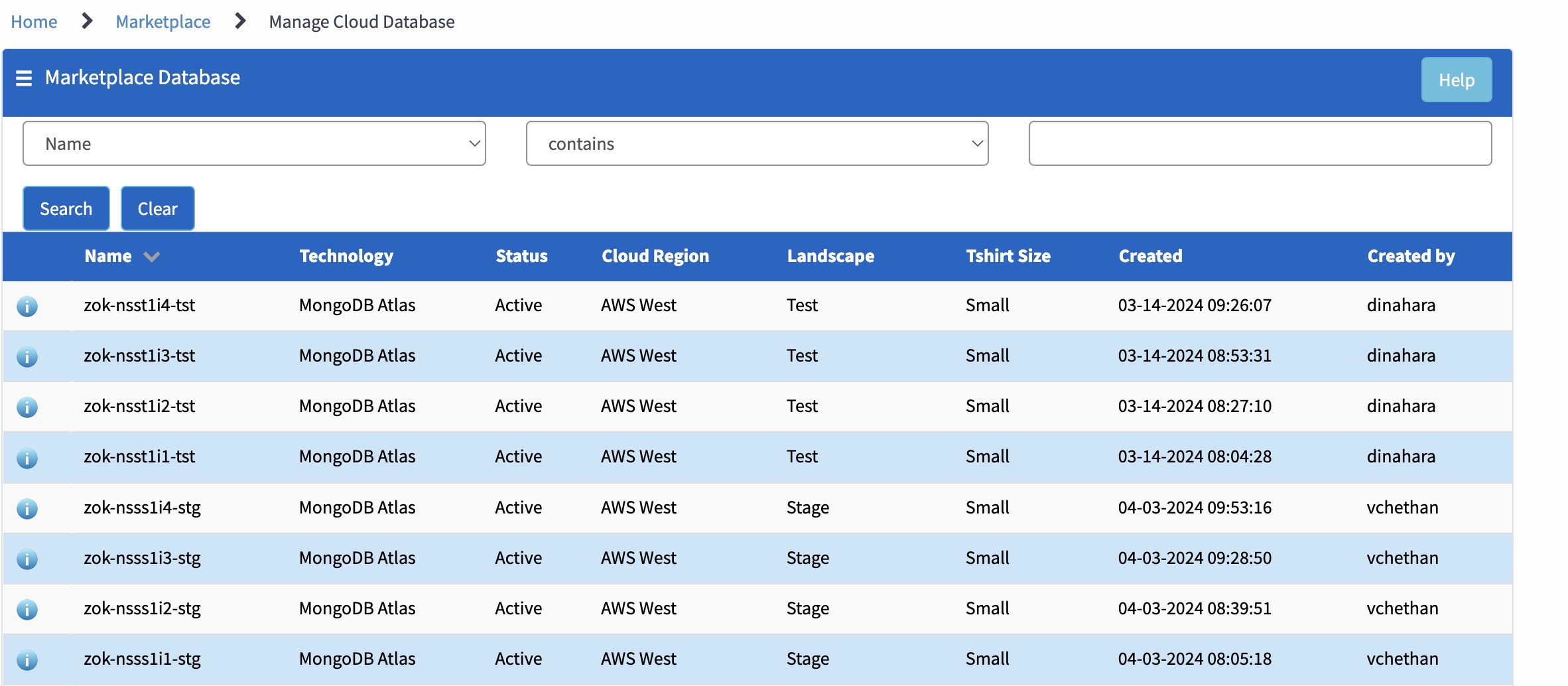Open the hamburger menu beside Marketplace Database

click(23, 78)
